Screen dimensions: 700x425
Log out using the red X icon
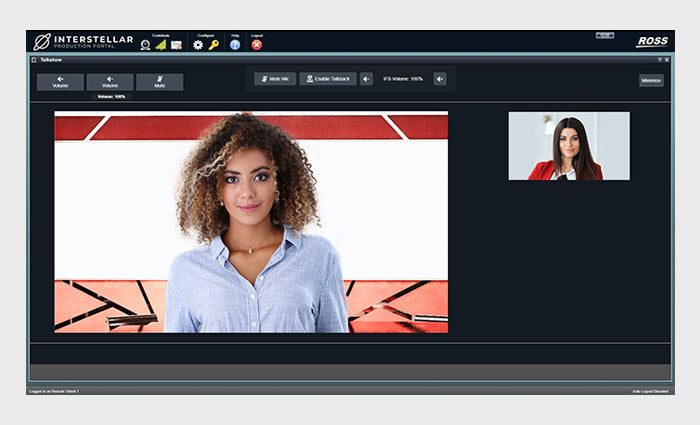coord(257,44)
